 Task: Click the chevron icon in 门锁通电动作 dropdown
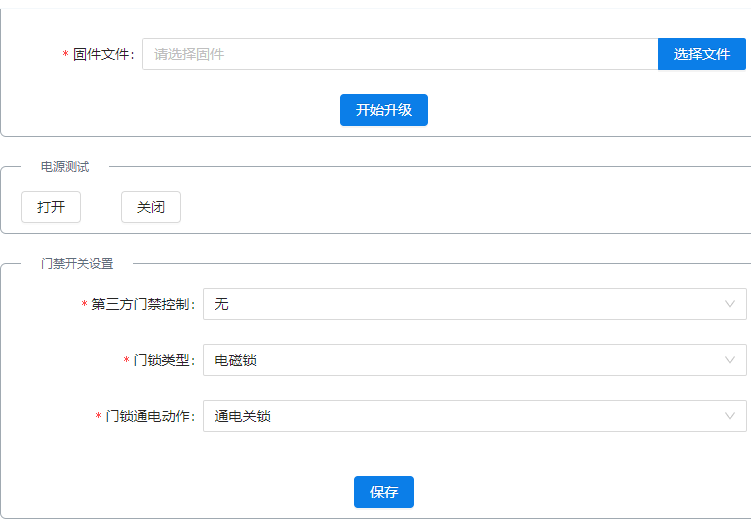click(730, 416)
